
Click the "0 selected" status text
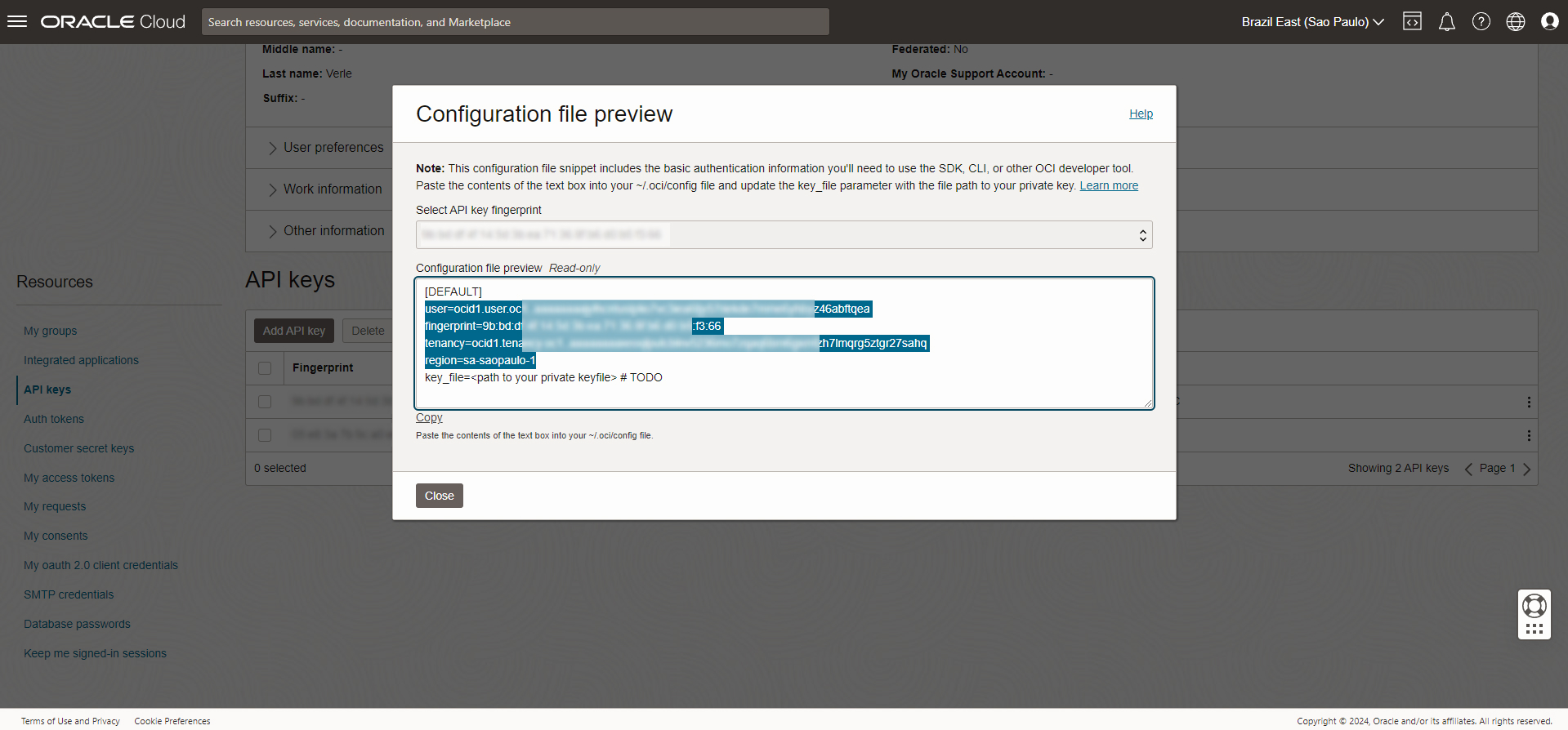point(280,469)
